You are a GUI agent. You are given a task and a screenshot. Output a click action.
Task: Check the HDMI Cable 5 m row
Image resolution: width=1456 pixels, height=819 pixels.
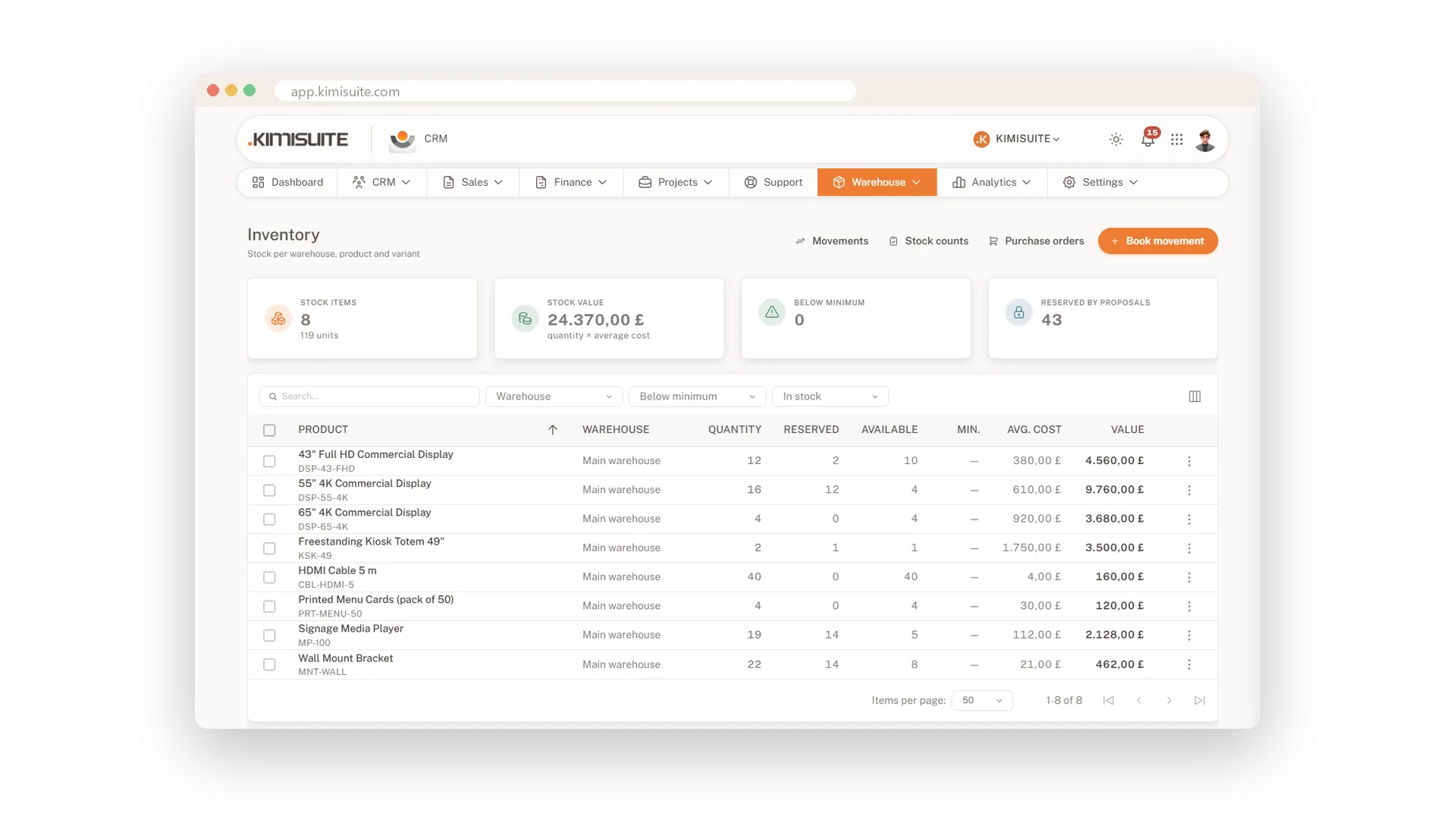point(269,578)
